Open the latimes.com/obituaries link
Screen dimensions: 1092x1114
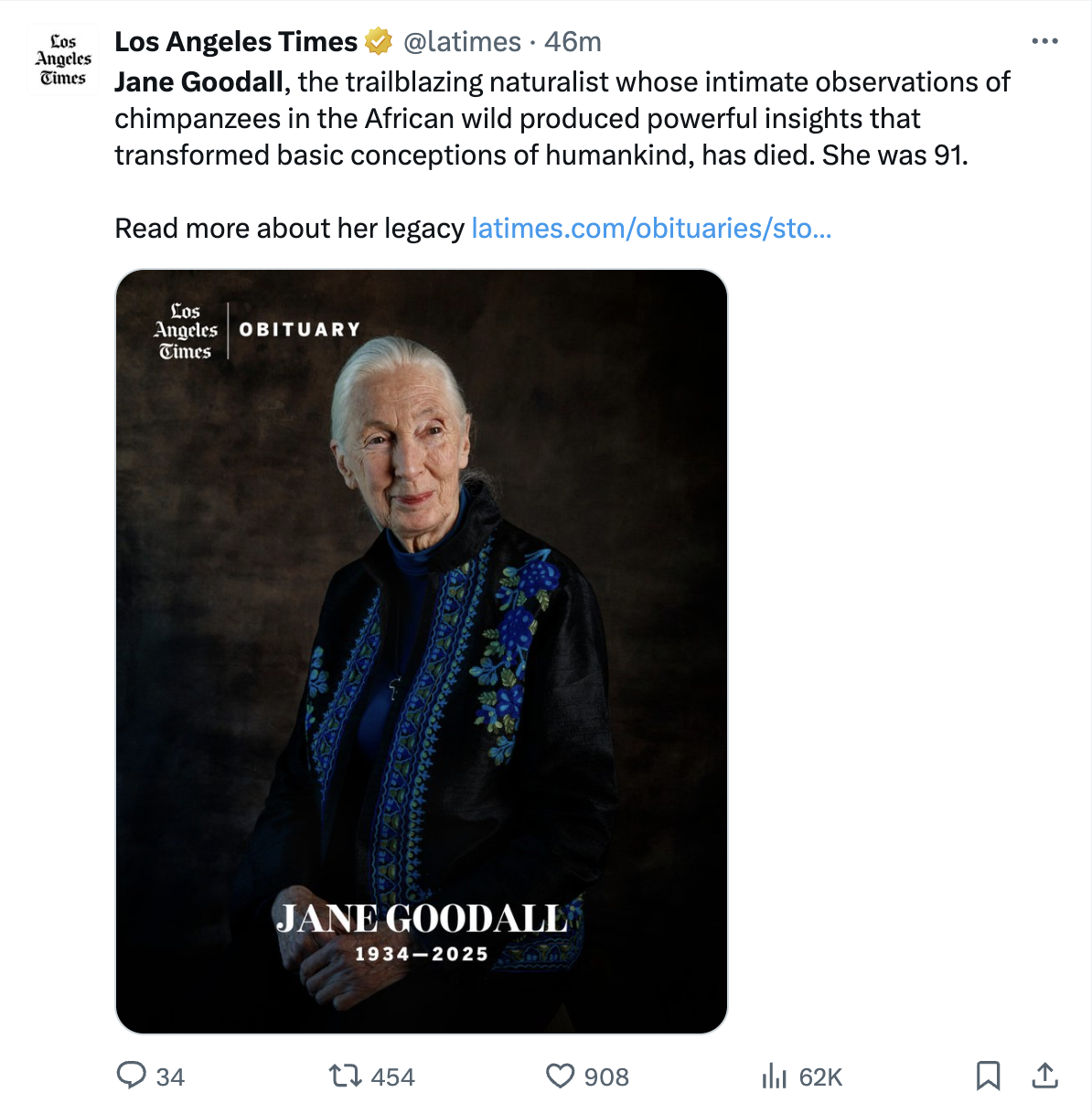[x=651, y=228]
